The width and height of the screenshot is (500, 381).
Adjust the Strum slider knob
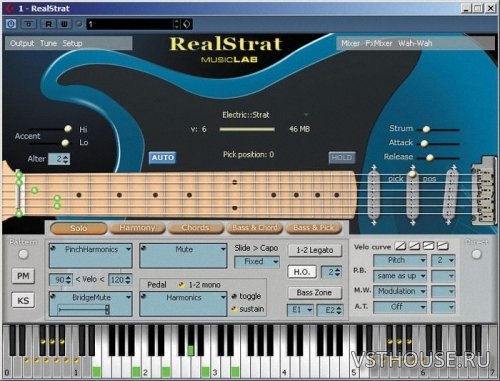point(426,129)
